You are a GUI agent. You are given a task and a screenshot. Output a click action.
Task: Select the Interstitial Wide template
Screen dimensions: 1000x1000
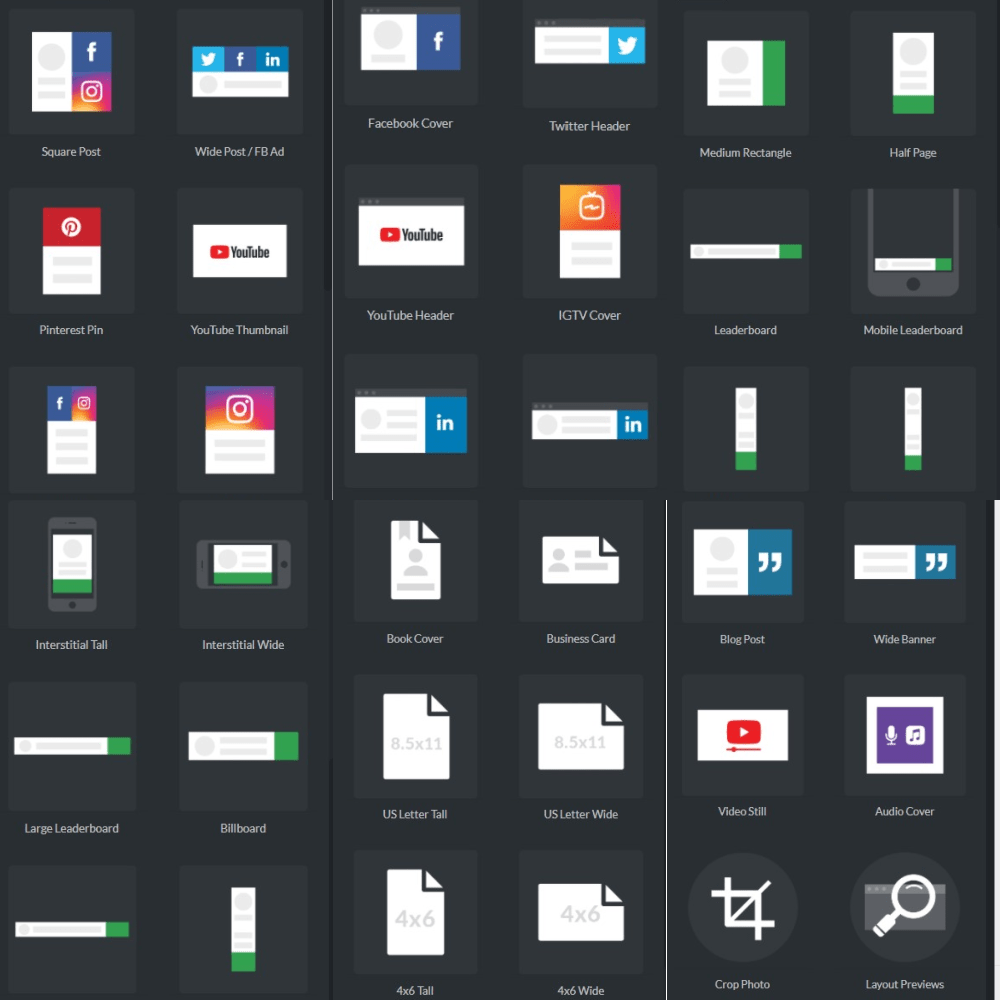point(243,564)
